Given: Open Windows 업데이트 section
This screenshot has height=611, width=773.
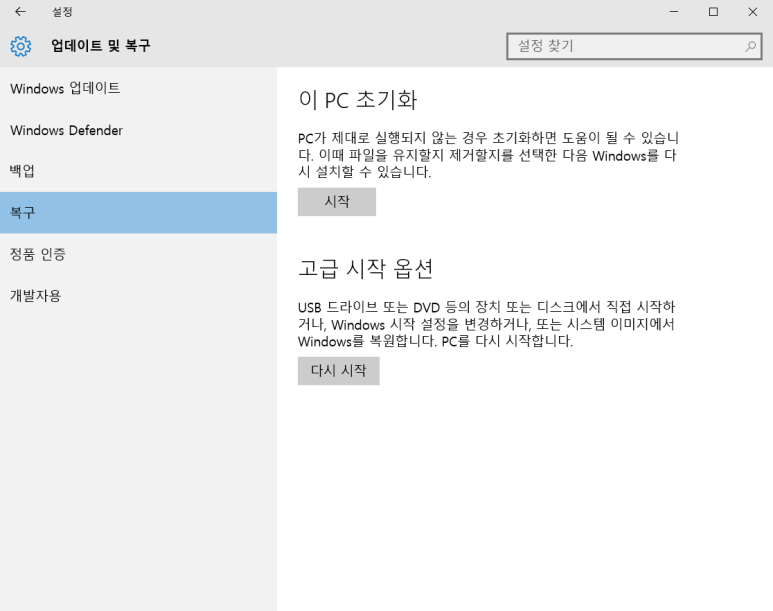Looking at the screenshot, I should click(138, 88).
